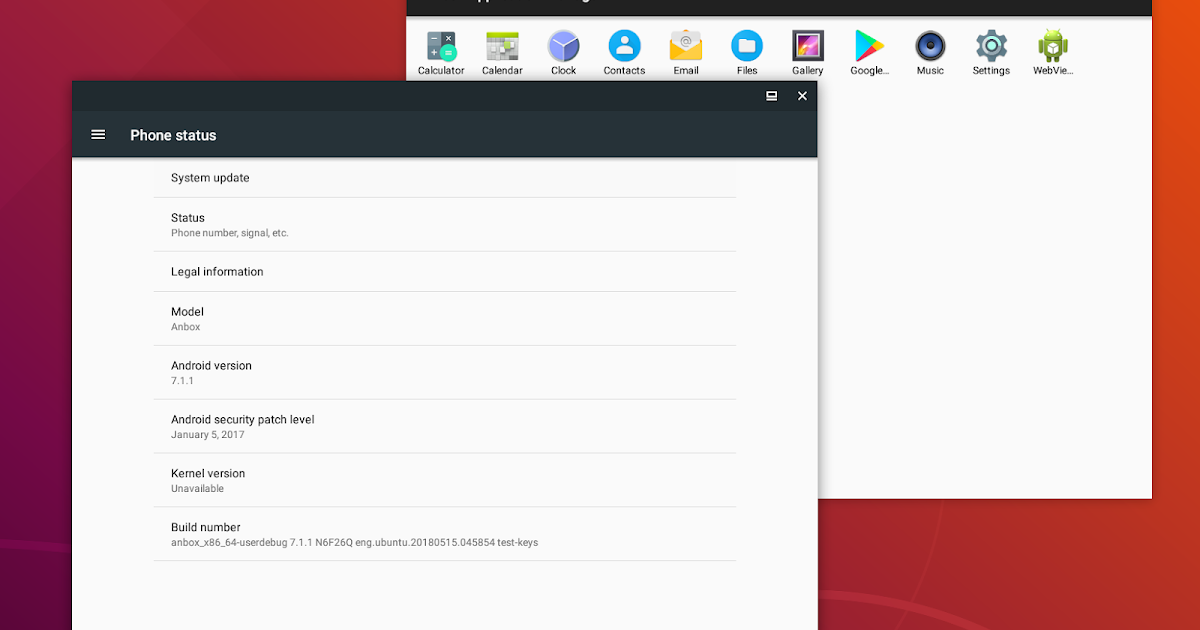Select the Model Anbox row
Viewport: 1200px width, 630px height.
445,319
